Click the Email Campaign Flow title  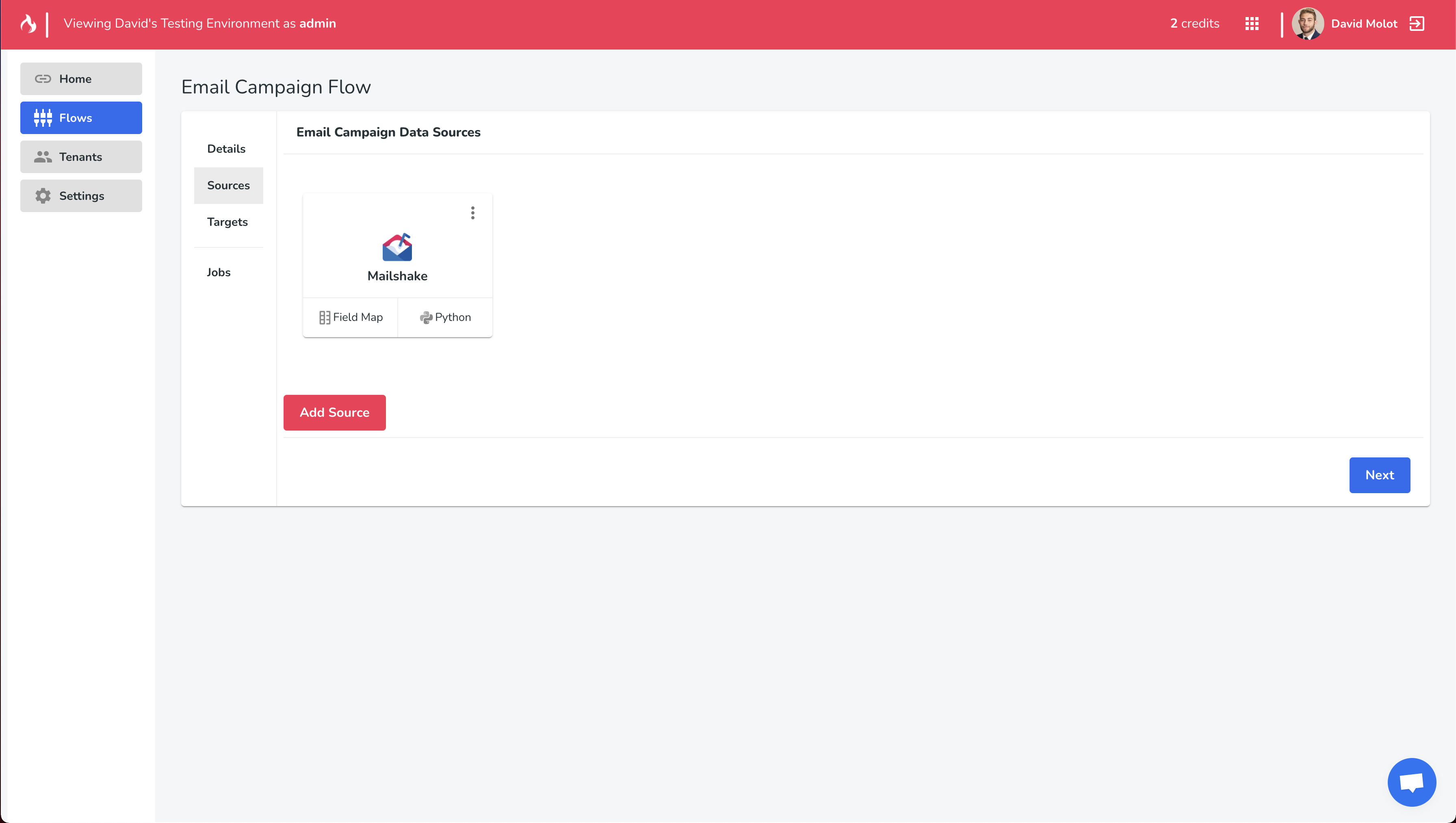[x=276, y=87]
